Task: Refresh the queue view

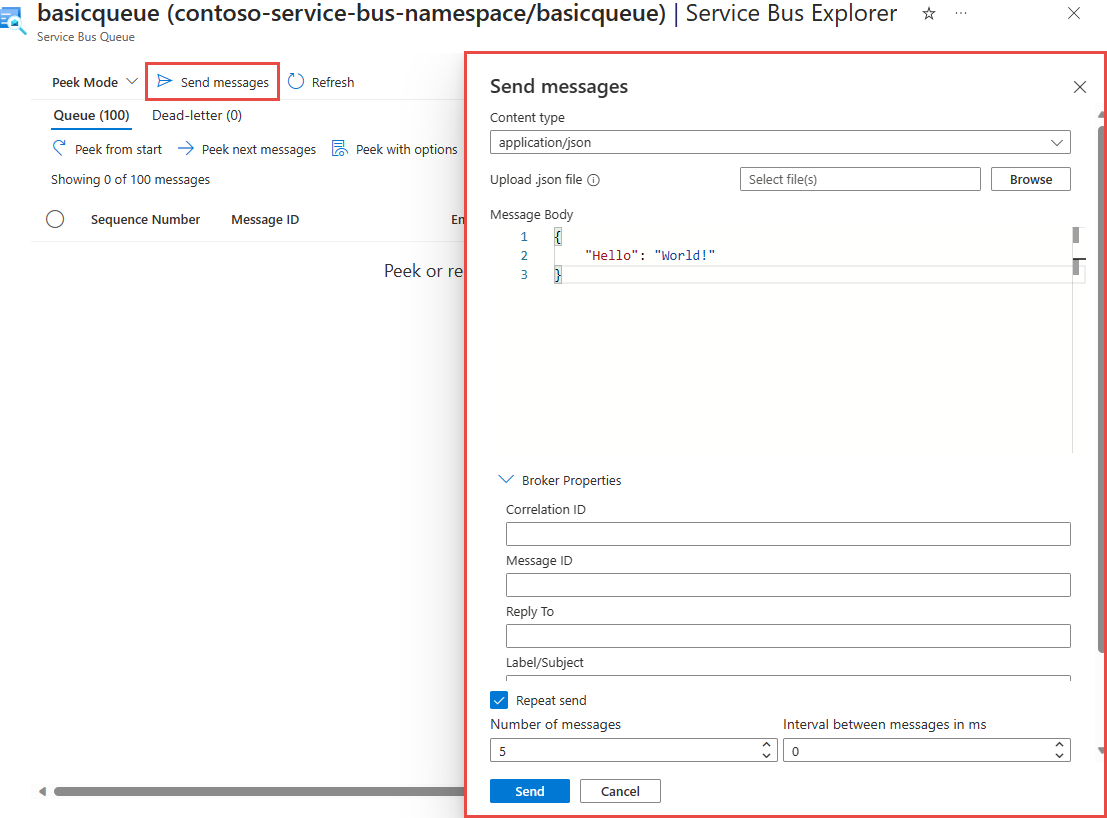Action: [321, 82]
